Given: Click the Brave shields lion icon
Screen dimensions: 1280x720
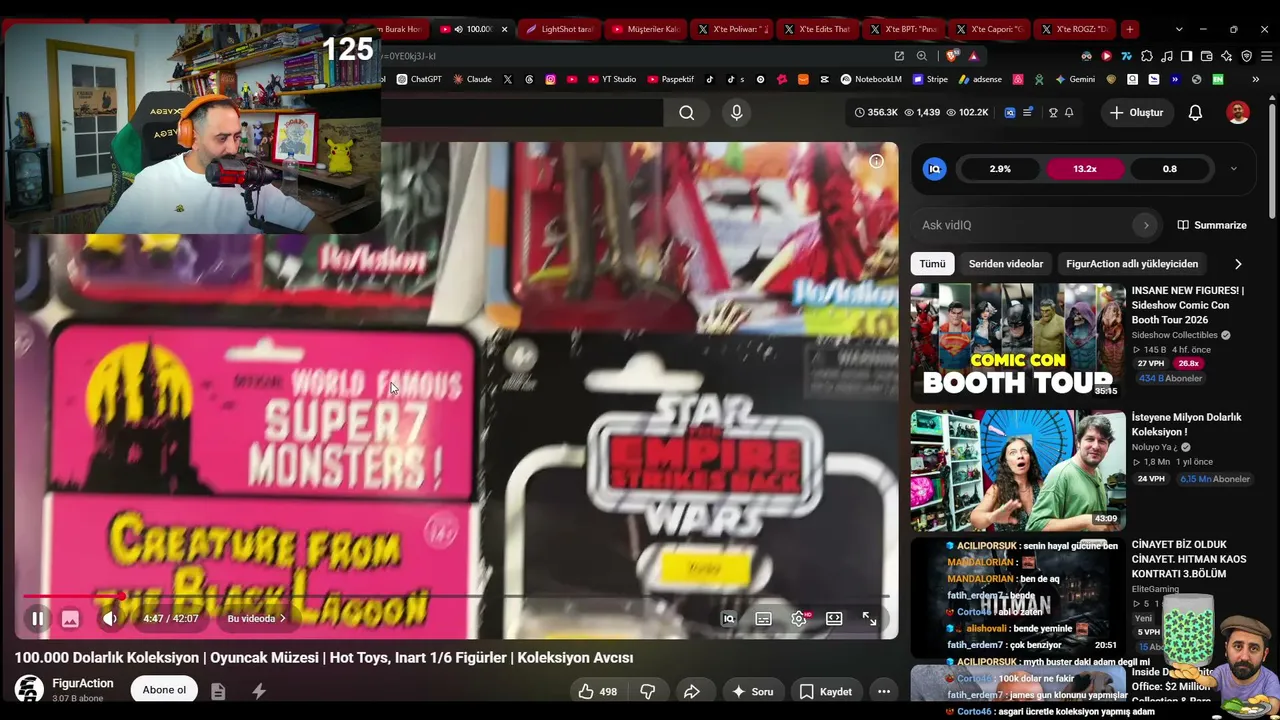Looking at the screenshot, I should 953,56.
